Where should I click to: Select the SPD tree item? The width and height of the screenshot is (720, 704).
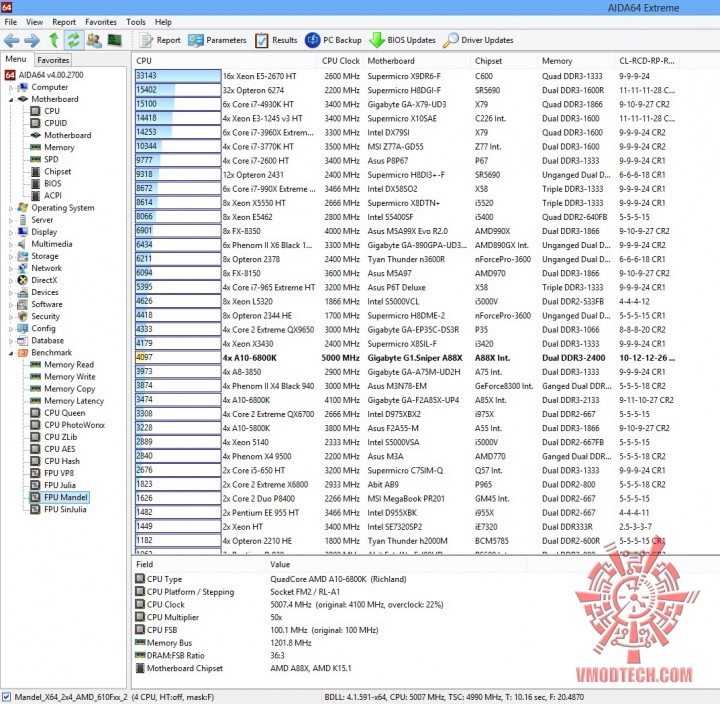coord(51,159)
